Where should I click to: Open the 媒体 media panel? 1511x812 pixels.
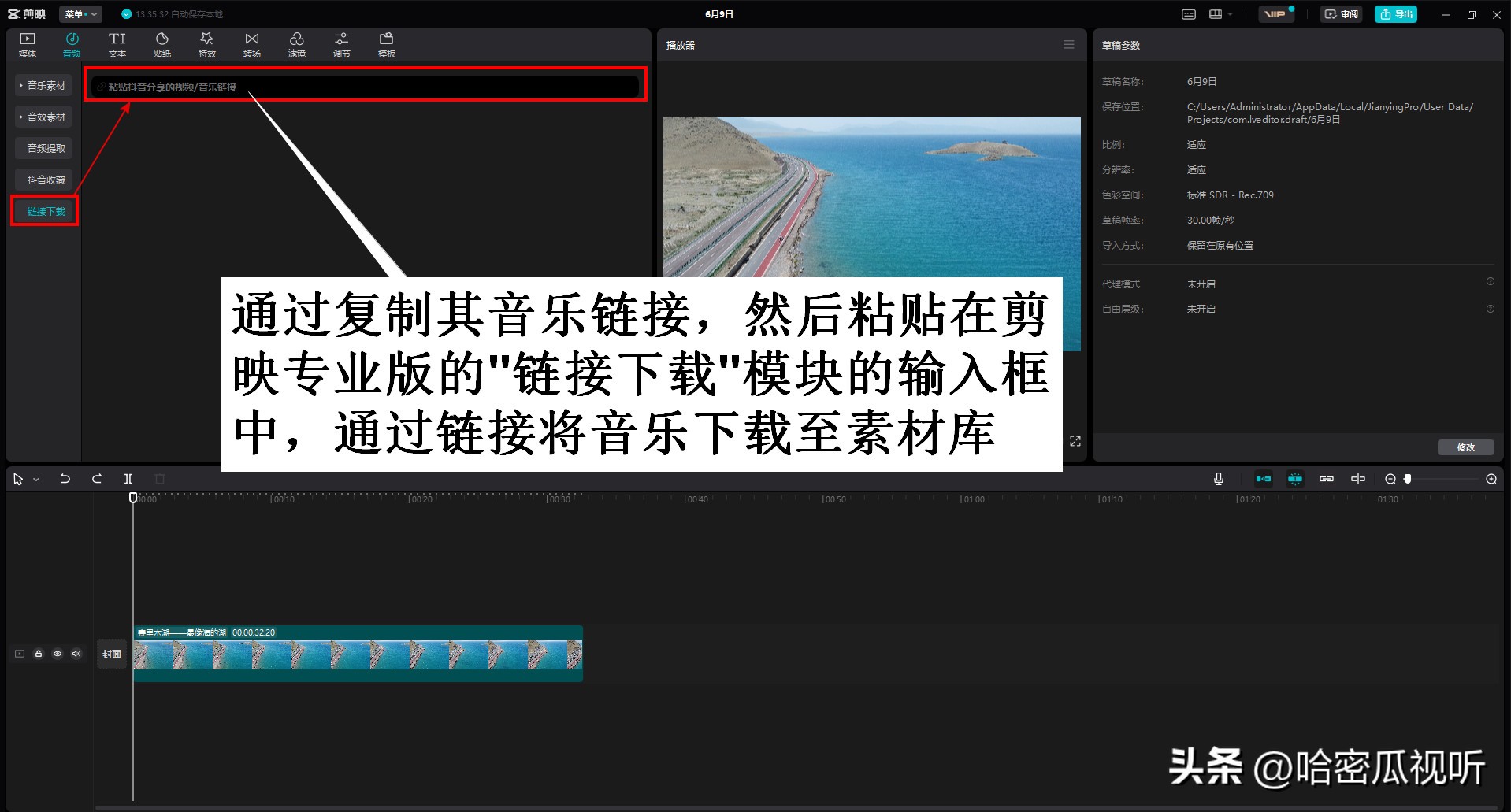[28, 43]
